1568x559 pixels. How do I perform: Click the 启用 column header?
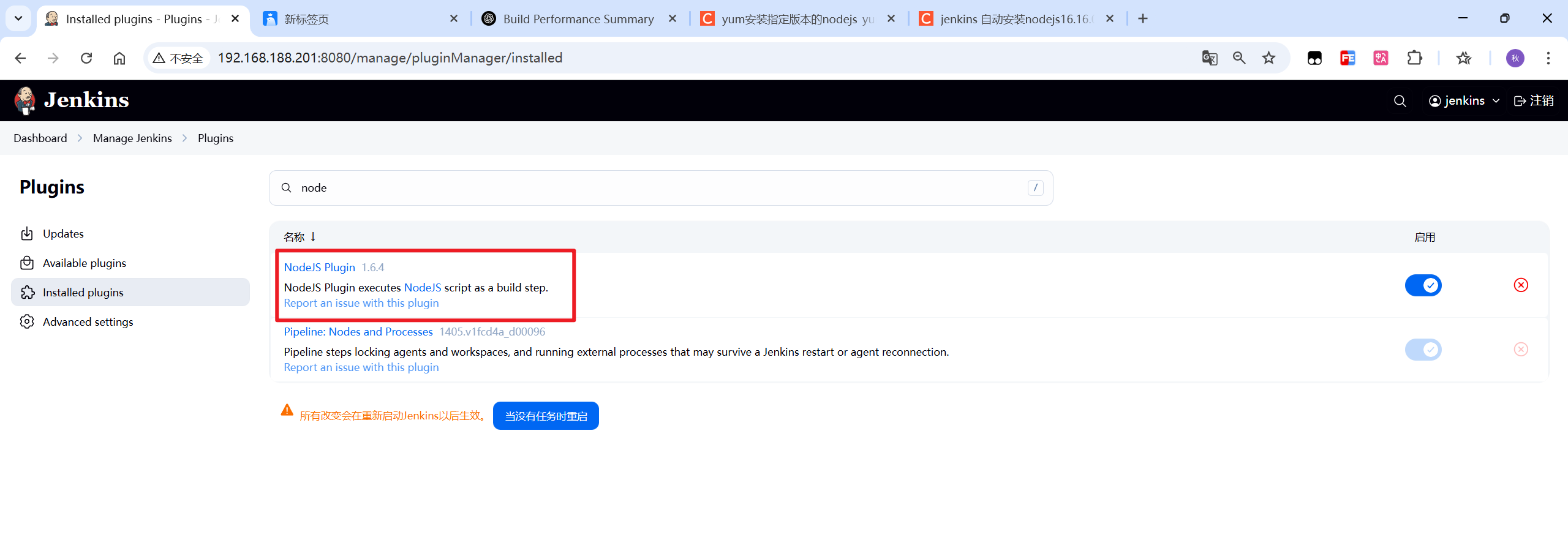(1425, 238)
